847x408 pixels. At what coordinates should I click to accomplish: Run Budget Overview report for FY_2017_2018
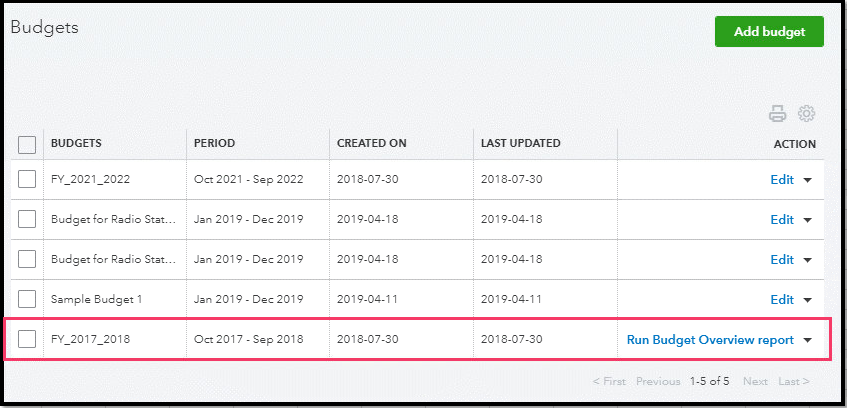[710, 340]
